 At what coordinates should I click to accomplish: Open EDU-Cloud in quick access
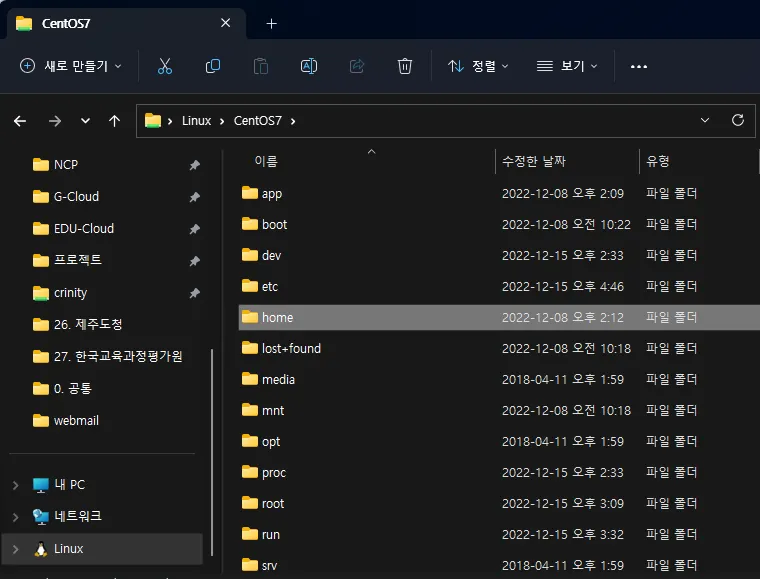coord(84,229)
